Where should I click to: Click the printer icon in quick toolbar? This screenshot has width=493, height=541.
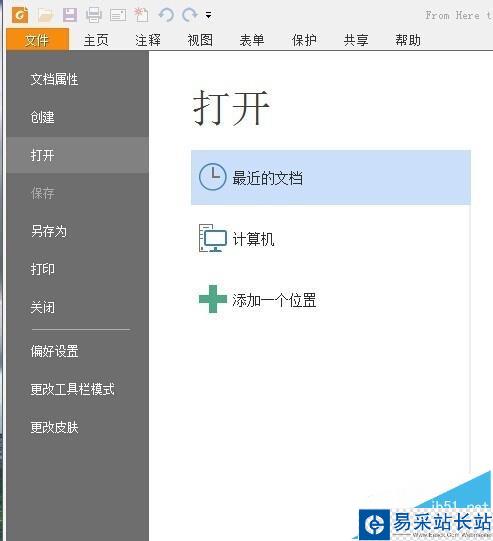pyautogui.click(x=94, y=15)
